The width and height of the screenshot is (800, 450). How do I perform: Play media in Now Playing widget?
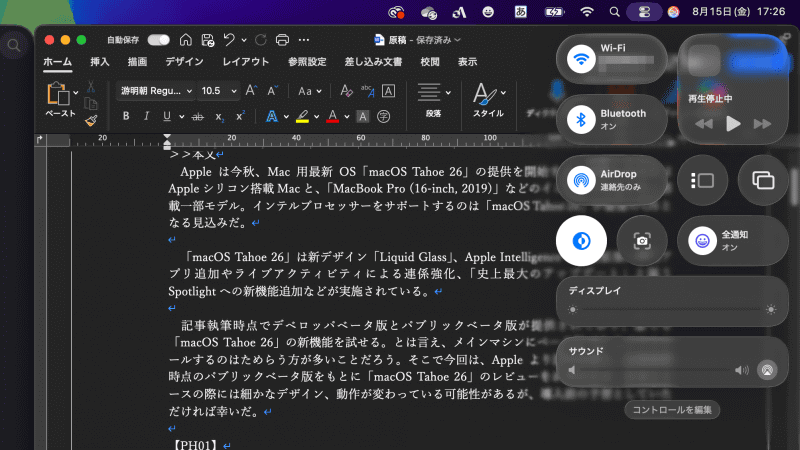pyautogui.click(x=733, y=123)
